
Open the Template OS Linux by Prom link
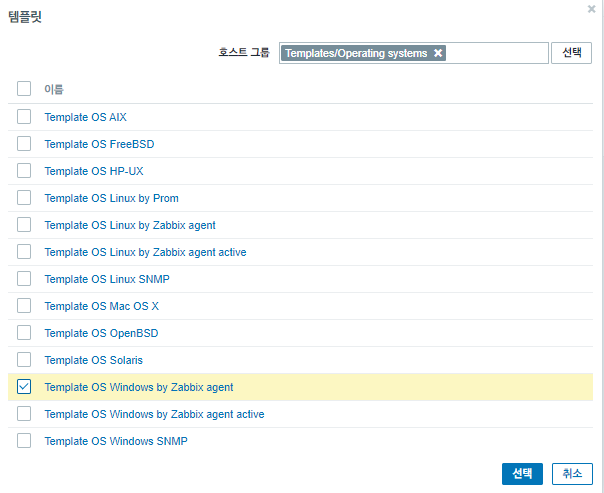[x=112, y=198]
